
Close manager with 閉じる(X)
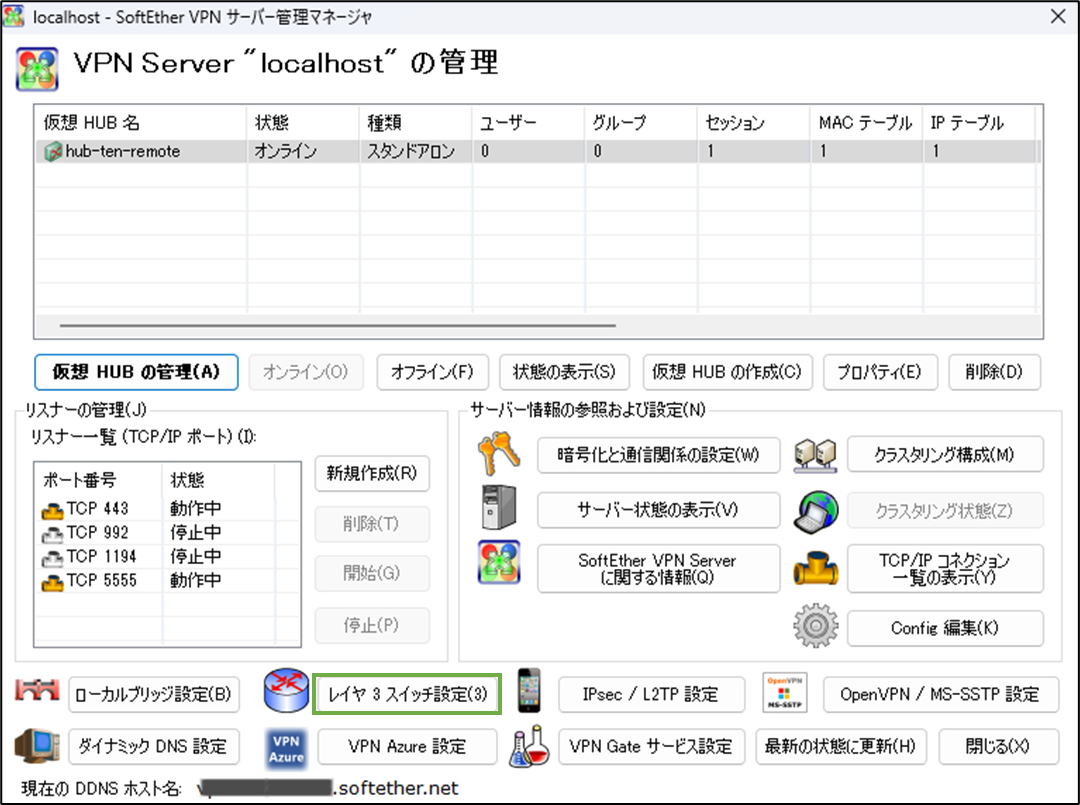click(998, 746)
